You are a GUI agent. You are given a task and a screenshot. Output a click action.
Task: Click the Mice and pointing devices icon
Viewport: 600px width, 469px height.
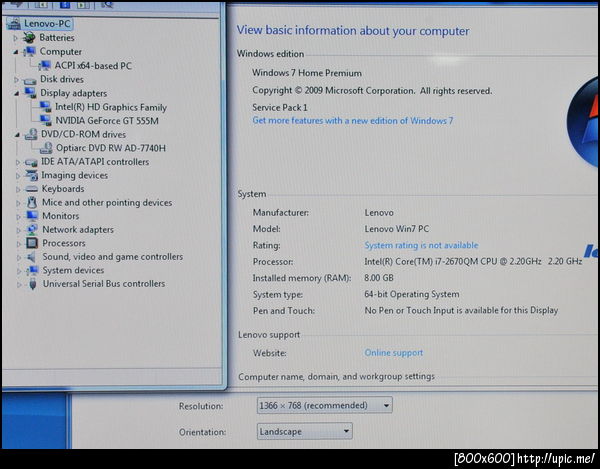[x=32, y=202]
